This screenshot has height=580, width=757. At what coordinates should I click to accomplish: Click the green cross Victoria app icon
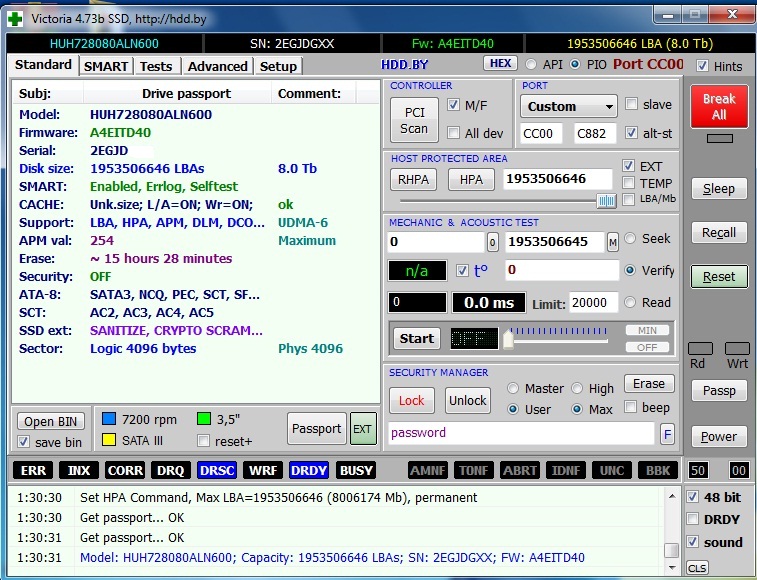click(x=15, y=19)
